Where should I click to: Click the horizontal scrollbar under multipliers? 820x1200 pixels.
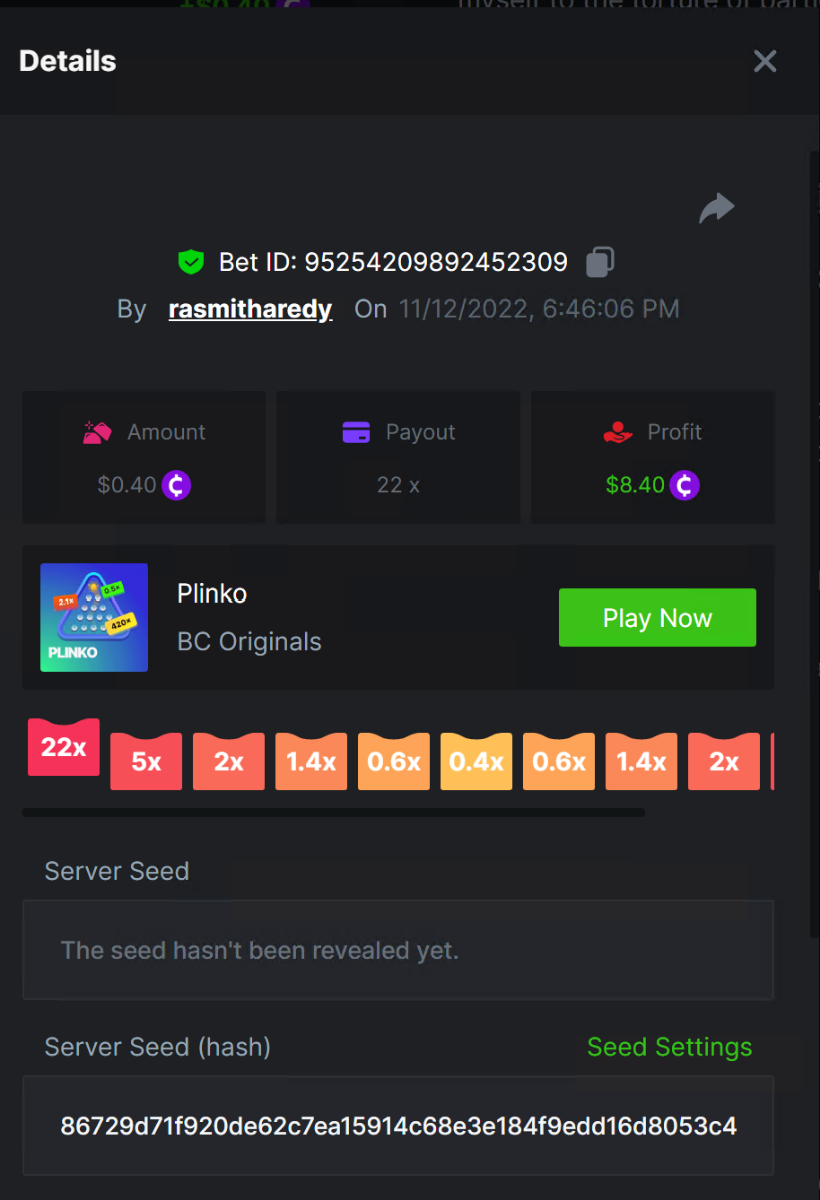click(333, 813)
